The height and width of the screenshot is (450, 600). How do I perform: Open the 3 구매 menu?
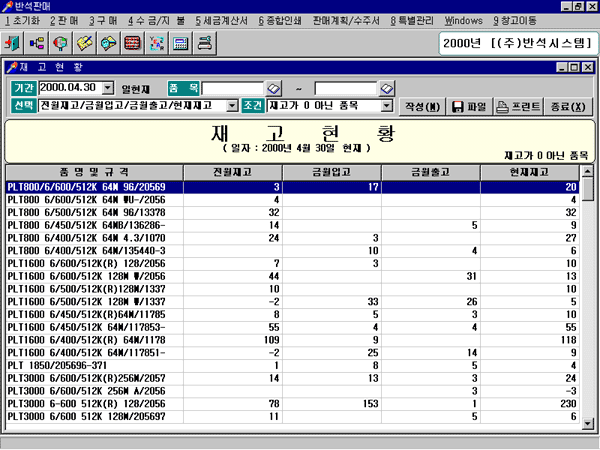103,21
